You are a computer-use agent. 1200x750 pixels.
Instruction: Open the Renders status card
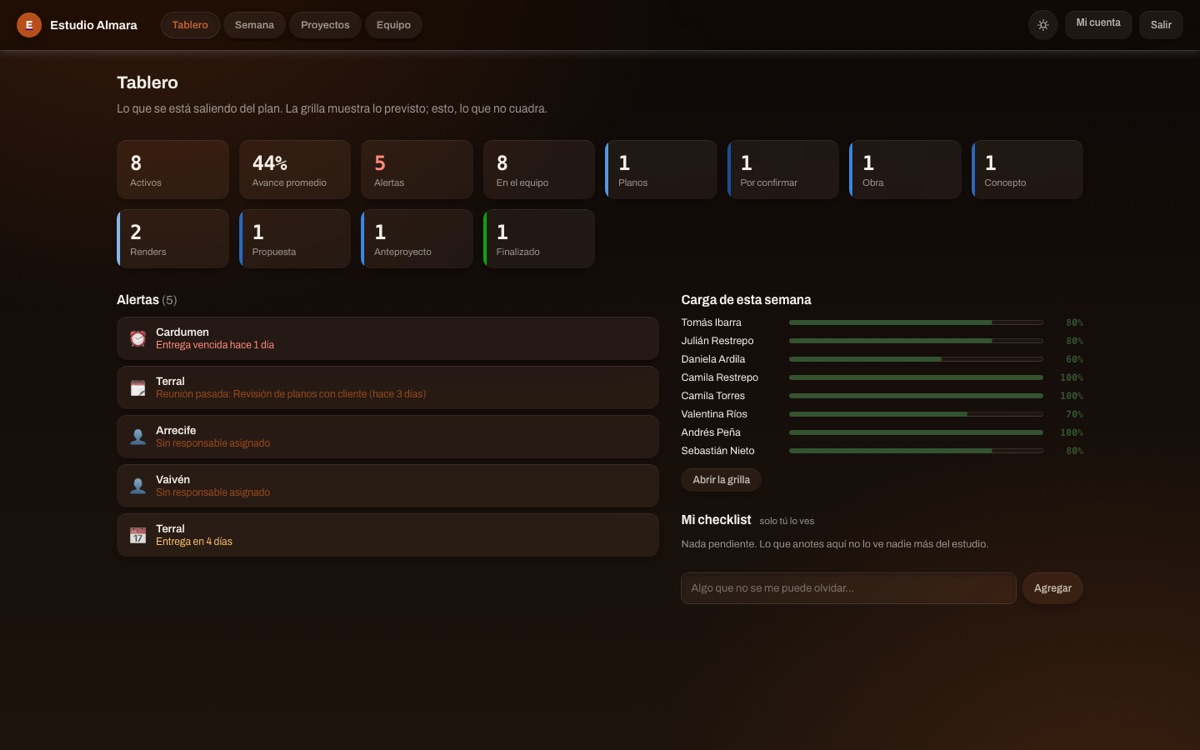173,239
